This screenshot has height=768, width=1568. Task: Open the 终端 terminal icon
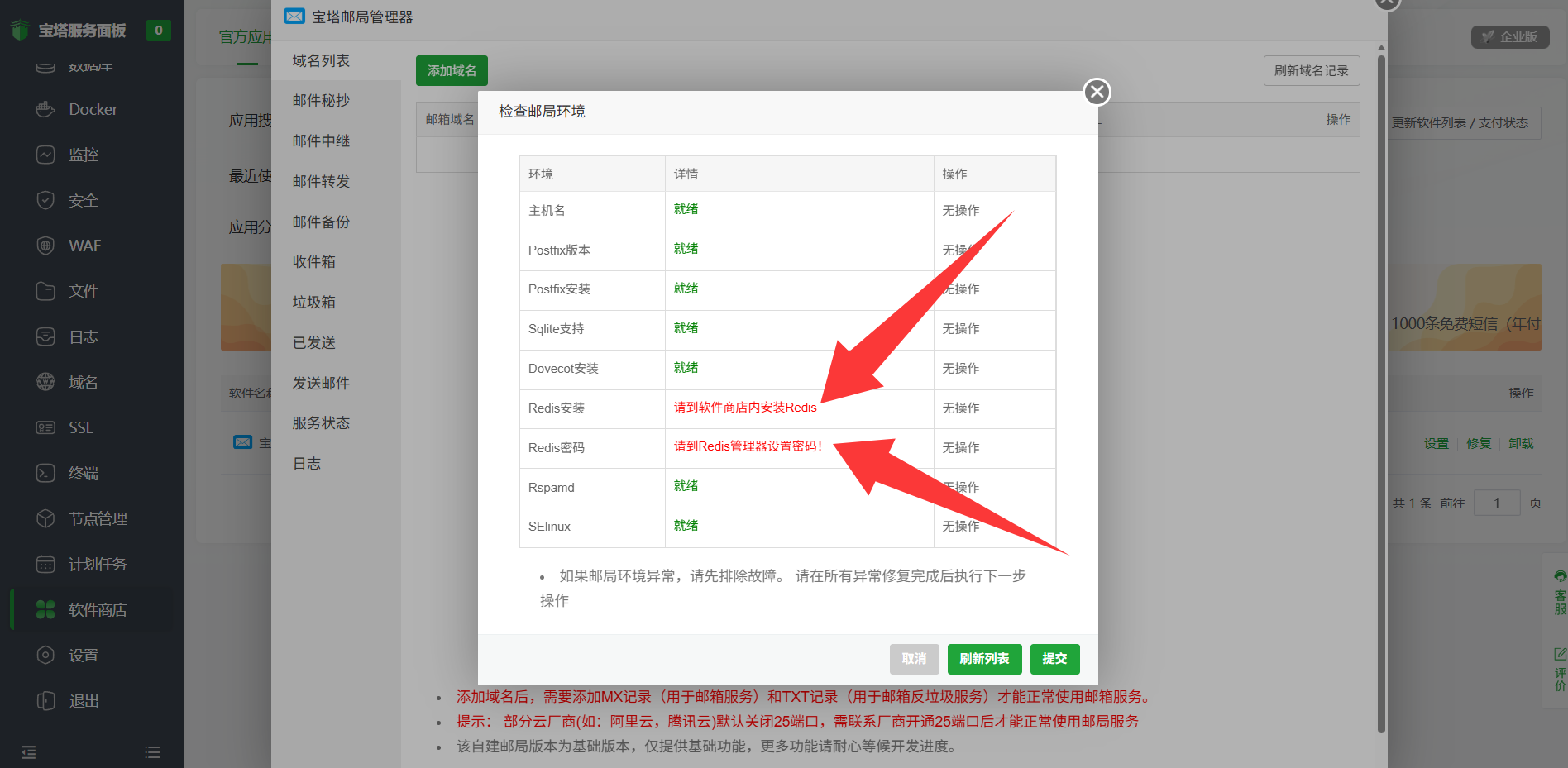(45, 473)
